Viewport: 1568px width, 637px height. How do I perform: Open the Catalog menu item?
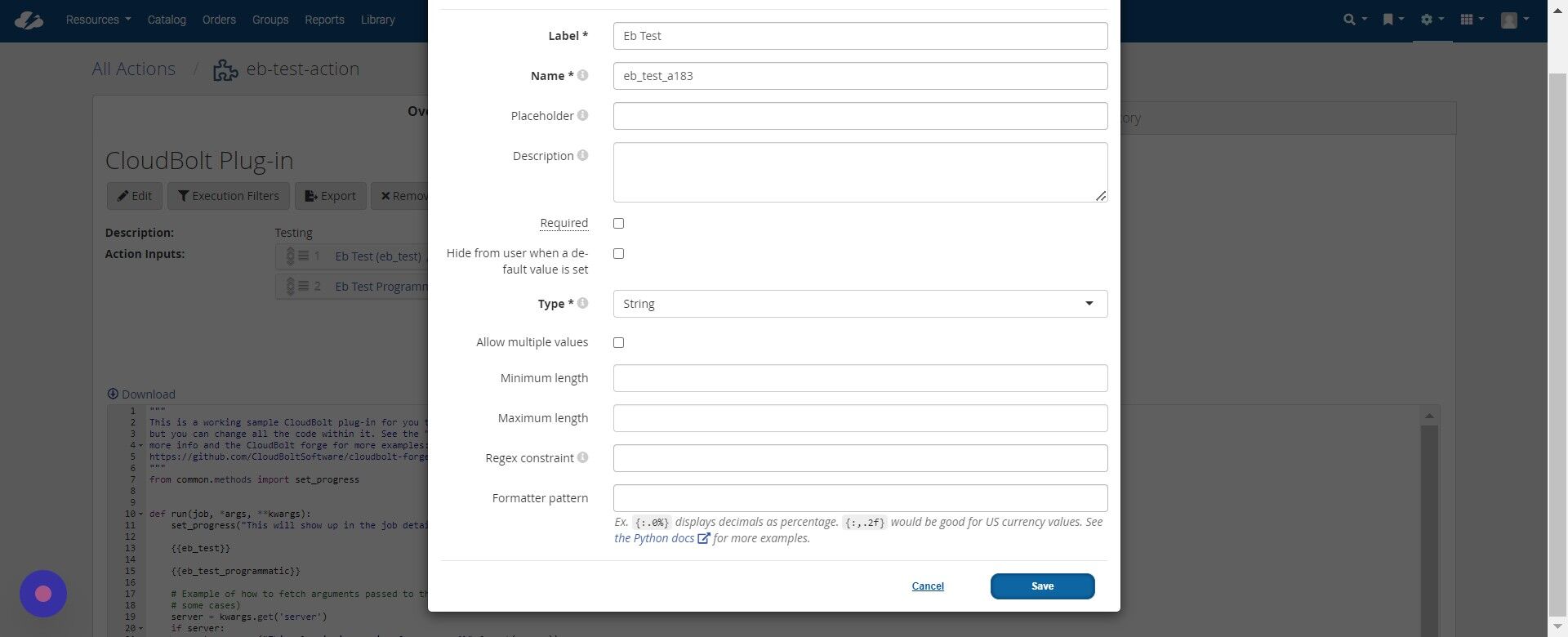(167, 20)
